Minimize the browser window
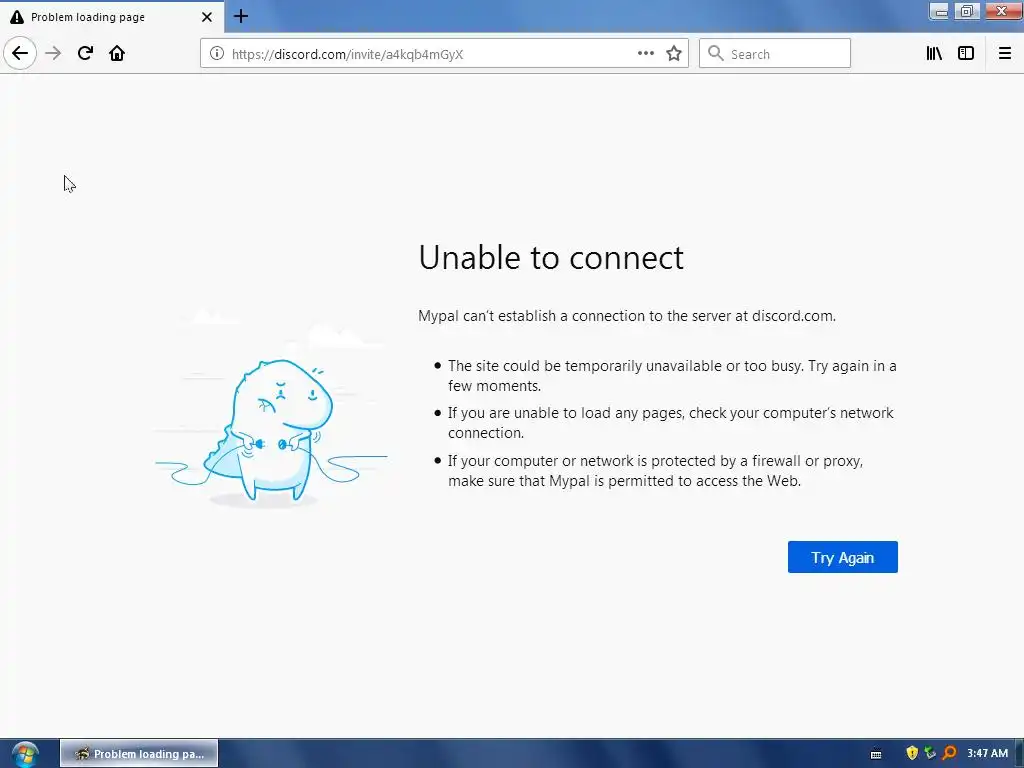 (940, 11)
